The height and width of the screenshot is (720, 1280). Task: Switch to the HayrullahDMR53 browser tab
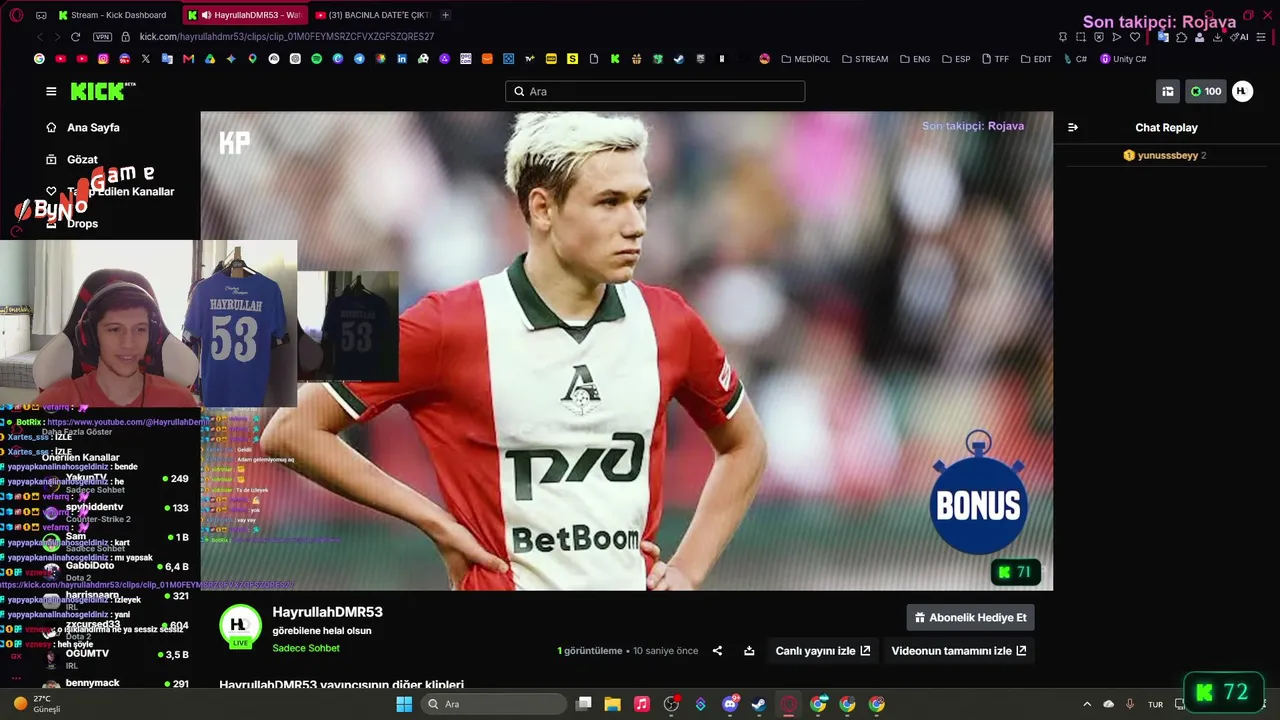pos(245,15)
